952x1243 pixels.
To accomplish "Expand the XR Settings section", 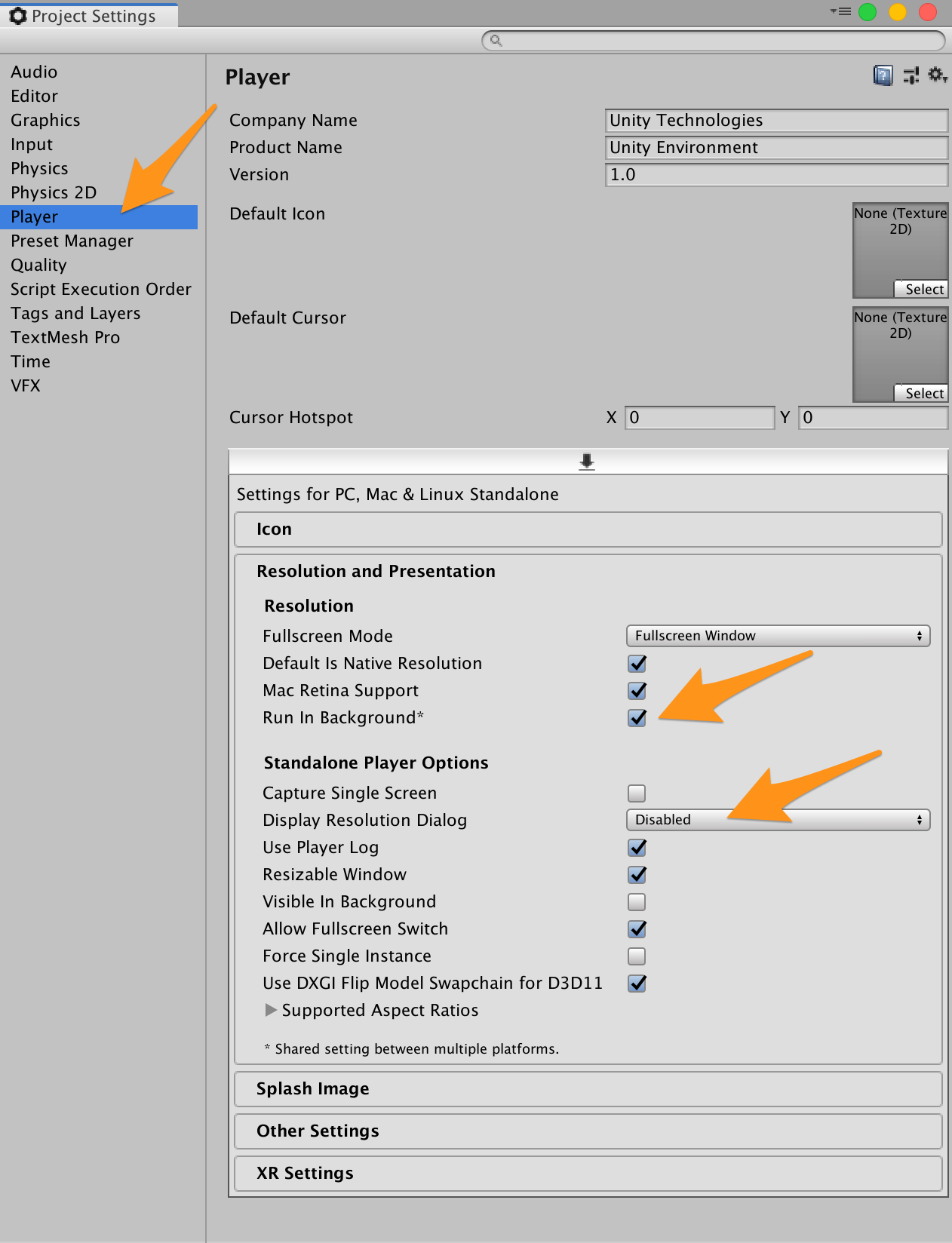I will (x=588, y=1174).
